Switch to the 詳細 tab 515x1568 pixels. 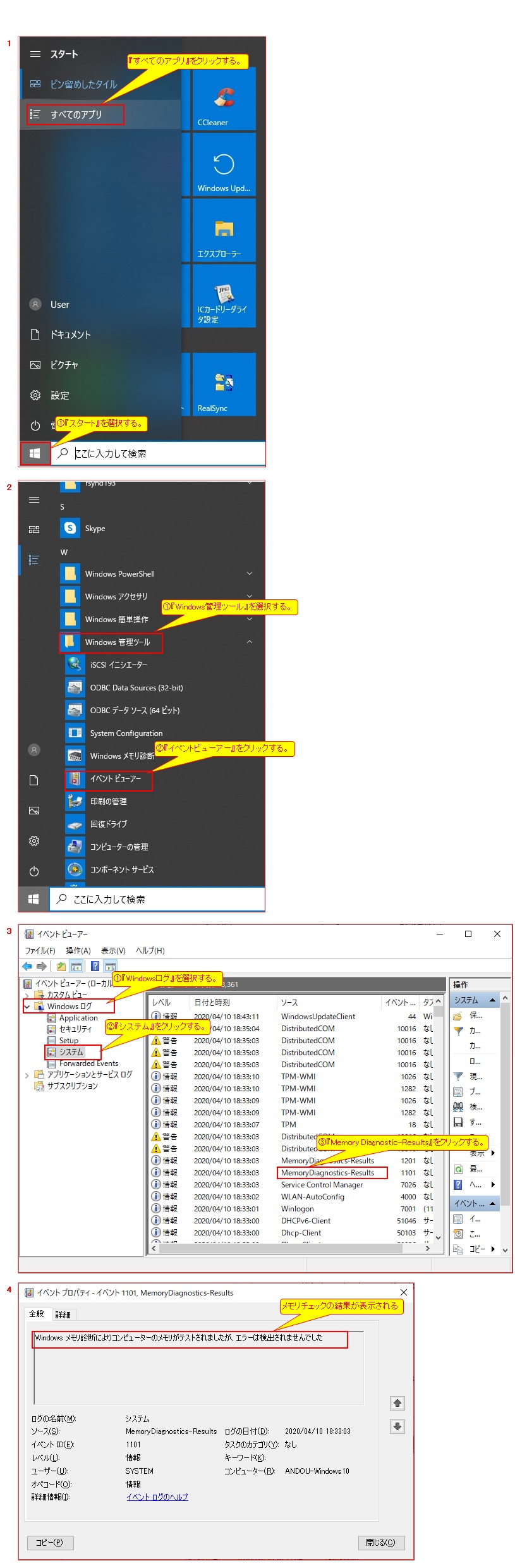point(63,1314)
